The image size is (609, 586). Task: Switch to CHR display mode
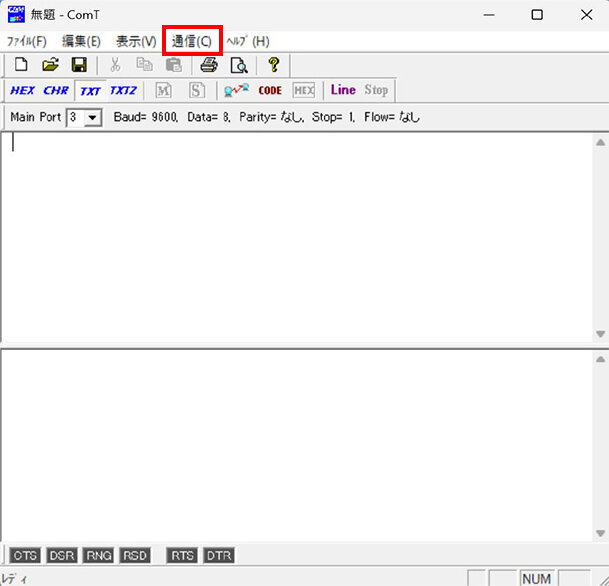point(56,90)
